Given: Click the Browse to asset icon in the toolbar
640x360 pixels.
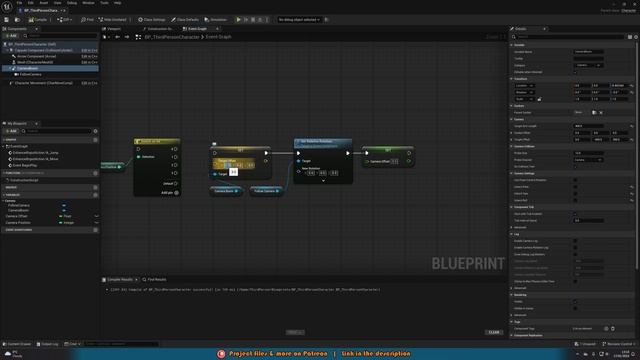Looking at the screenshot, I should (17, 20).
